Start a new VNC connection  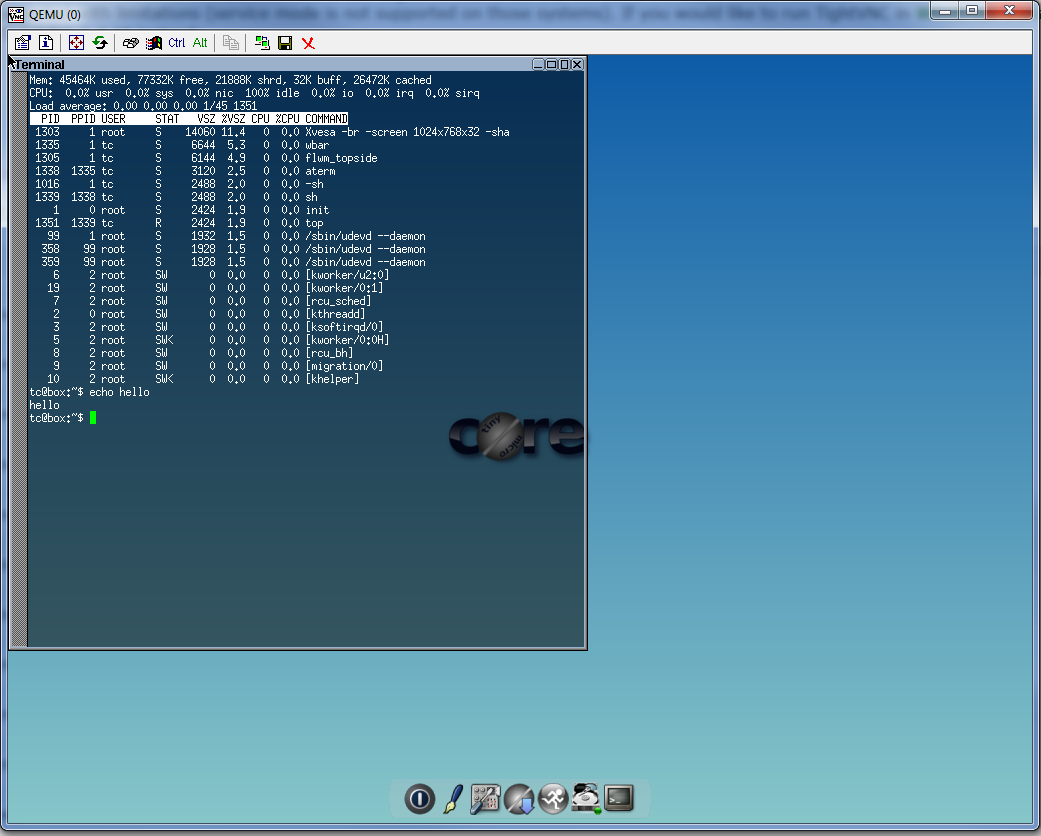tap(262, 43)
